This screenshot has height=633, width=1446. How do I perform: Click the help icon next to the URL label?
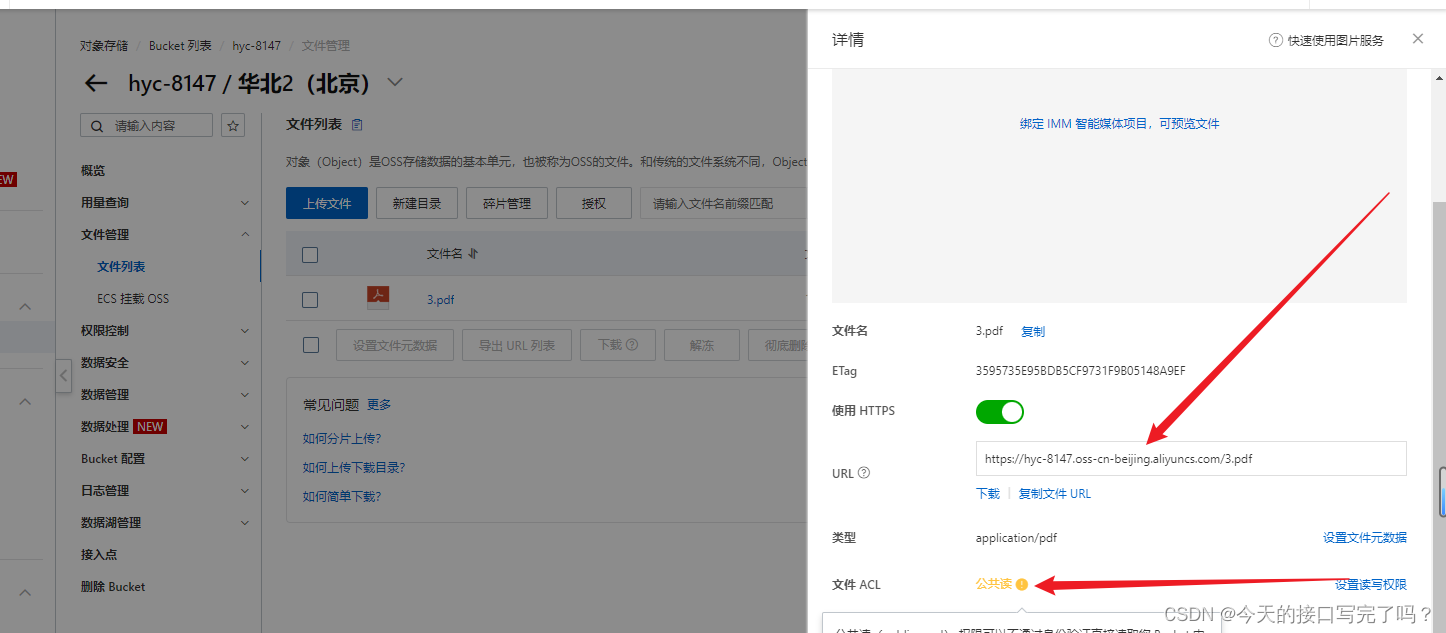(863, 473)
